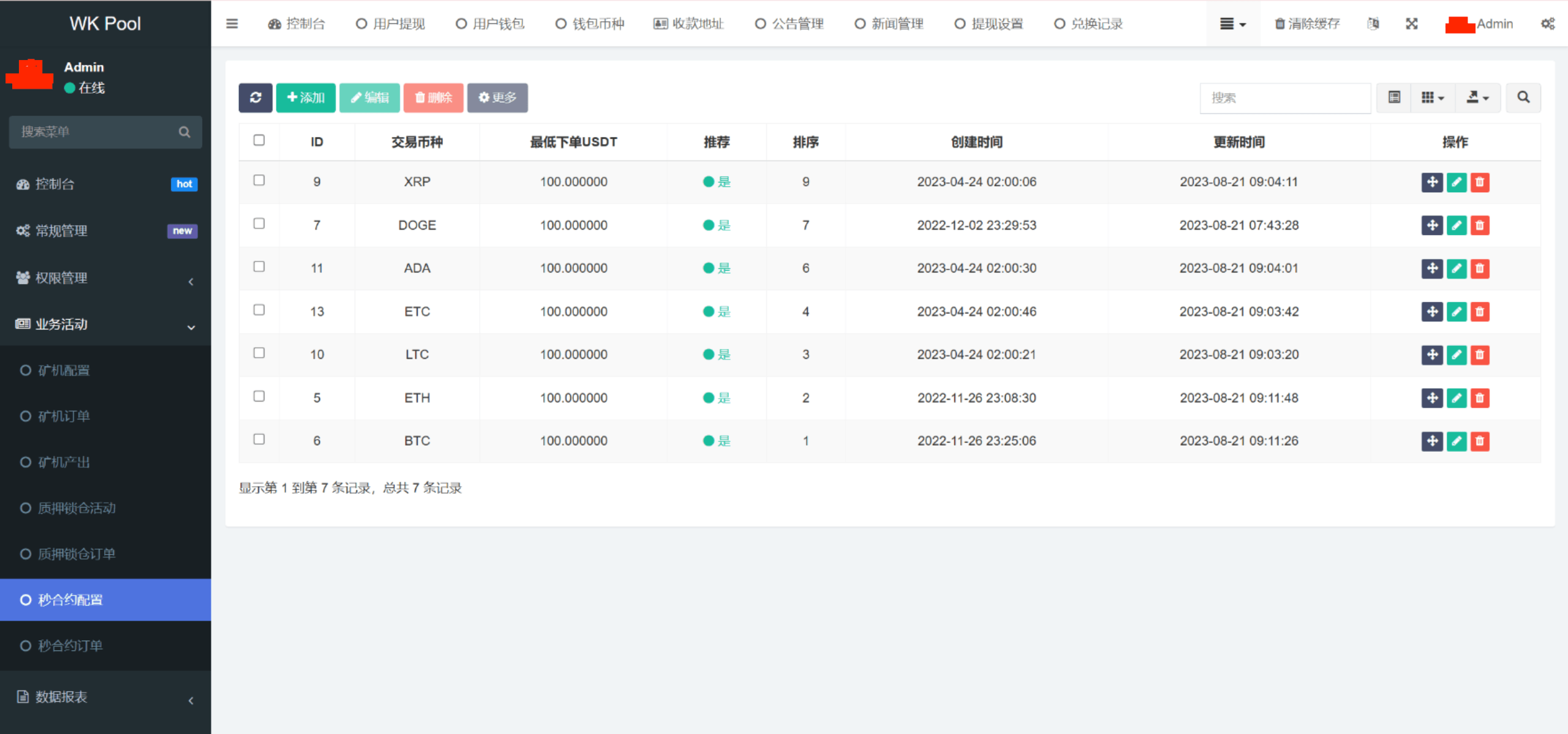Open the columns visibility dropdown
The width and height of the screenshot is (1568, 734).
click(x=1432, y=97)
